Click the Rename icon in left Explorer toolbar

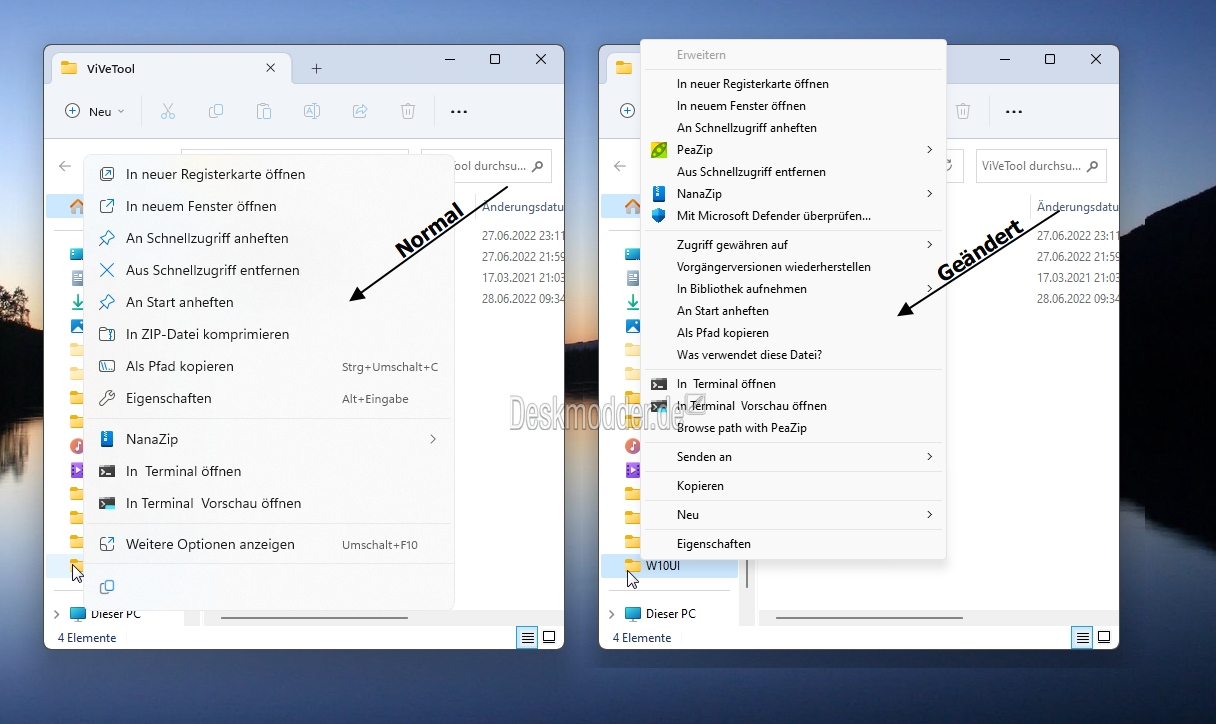pos(312,111)
